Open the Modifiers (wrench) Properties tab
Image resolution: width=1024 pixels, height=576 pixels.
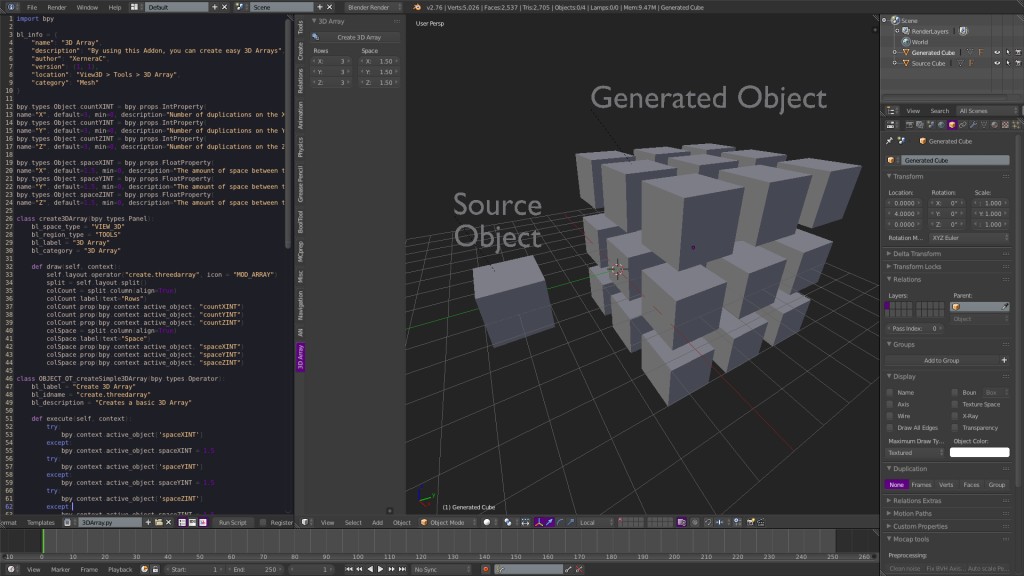point(973,124)
